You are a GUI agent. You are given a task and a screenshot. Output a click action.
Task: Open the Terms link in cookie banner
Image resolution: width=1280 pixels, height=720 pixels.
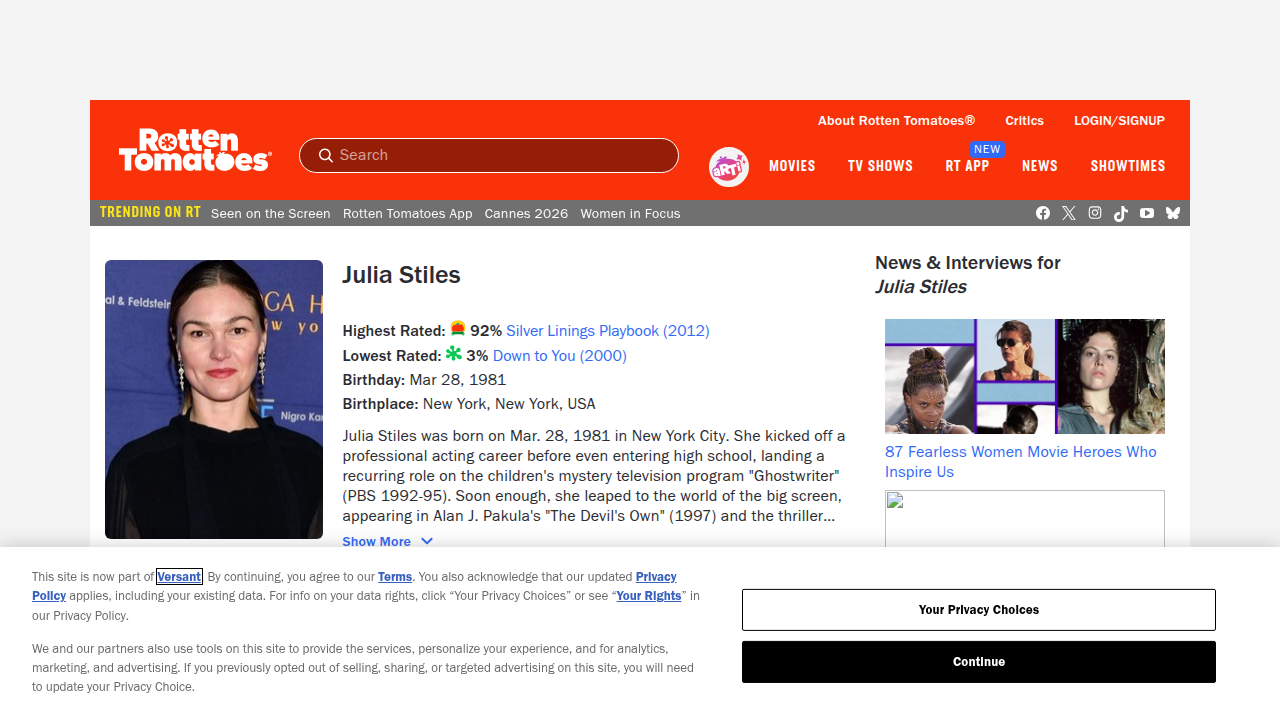395,577
